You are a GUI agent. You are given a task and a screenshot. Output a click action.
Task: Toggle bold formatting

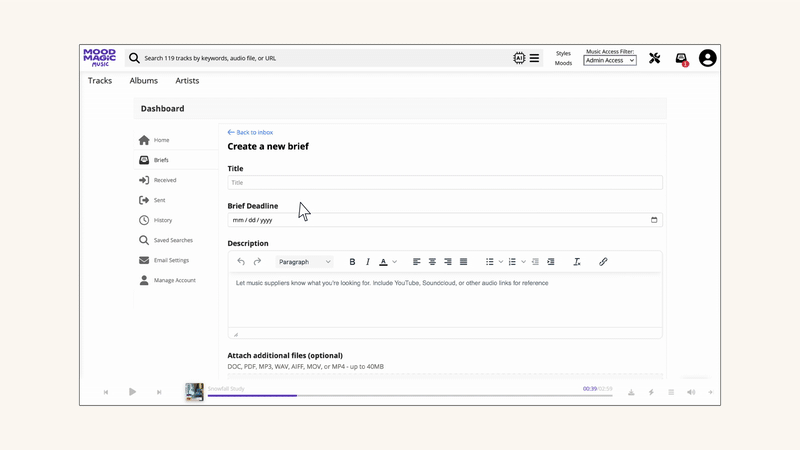tap(352, 262)
